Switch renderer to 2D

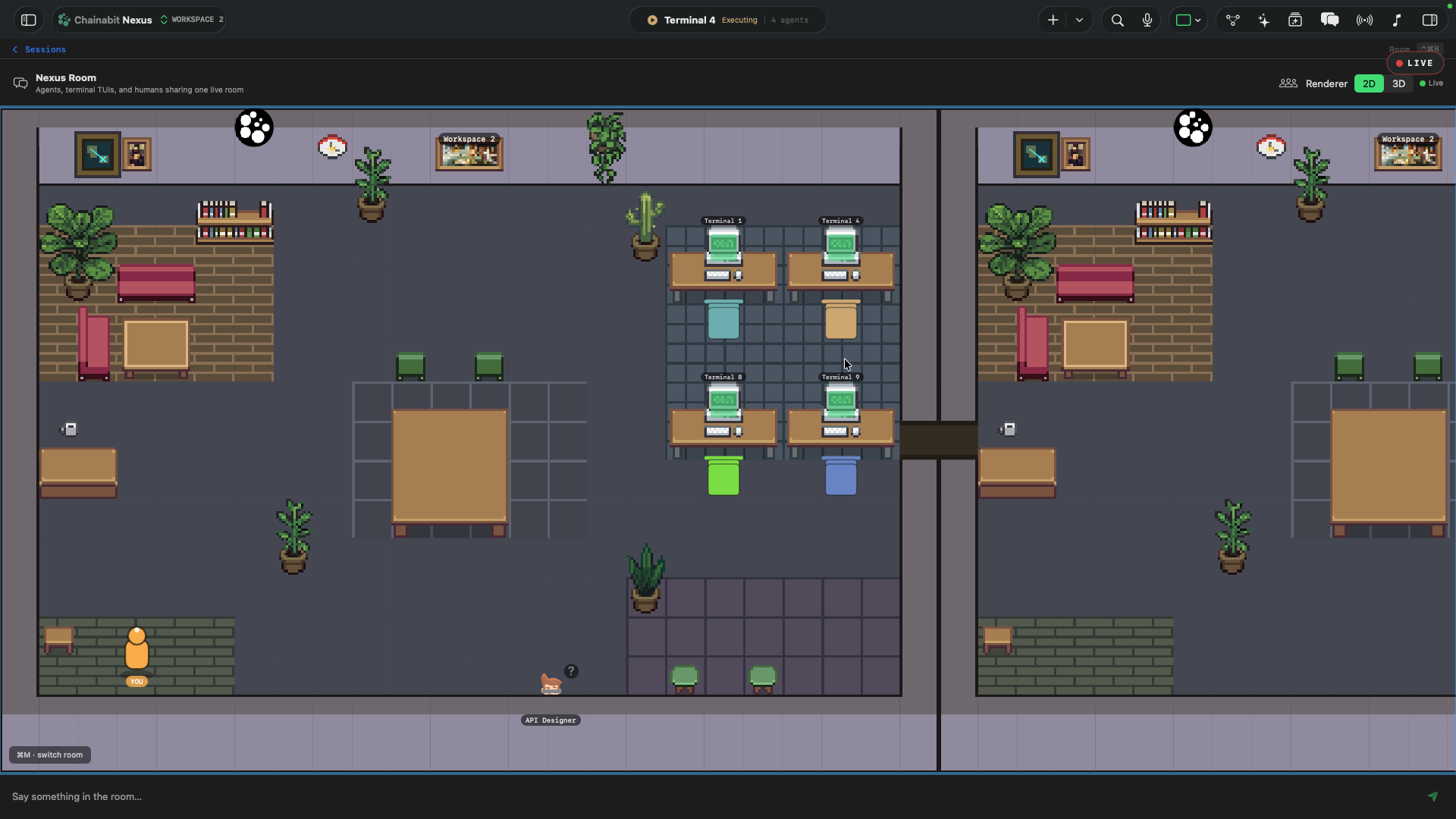[x=1369, y=83]
